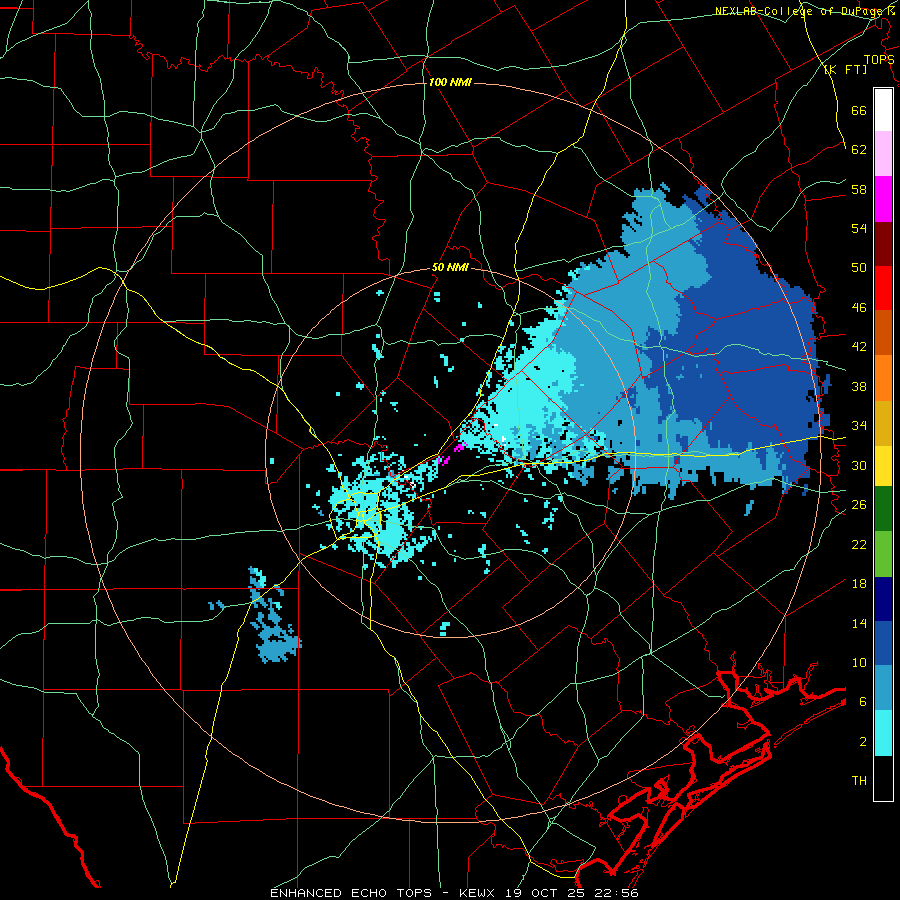Click the '18' legend value
Screen dimensions: 900x900
(x=859, y=584)
